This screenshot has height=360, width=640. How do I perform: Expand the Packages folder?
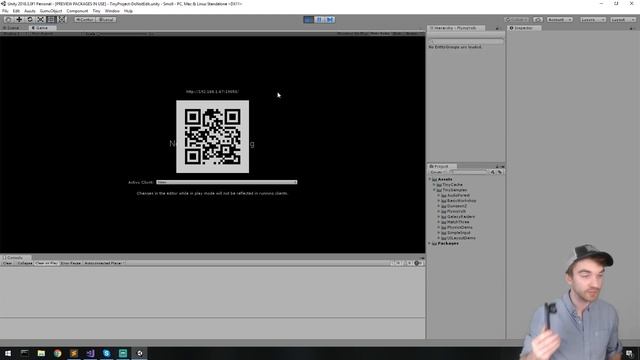[430, 243]
